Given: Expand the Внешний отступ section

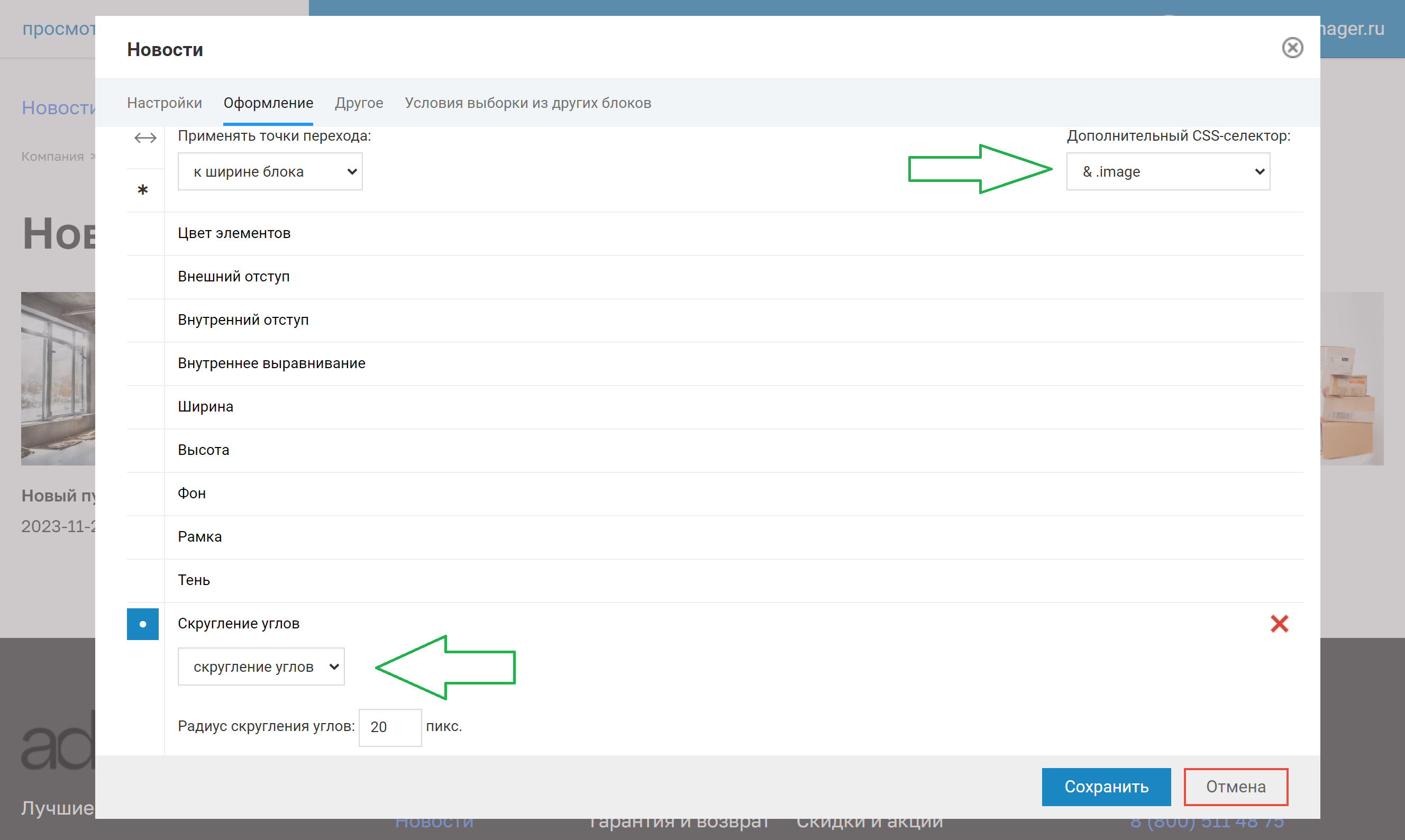Looking at the screenshot, I should point(234,275).
